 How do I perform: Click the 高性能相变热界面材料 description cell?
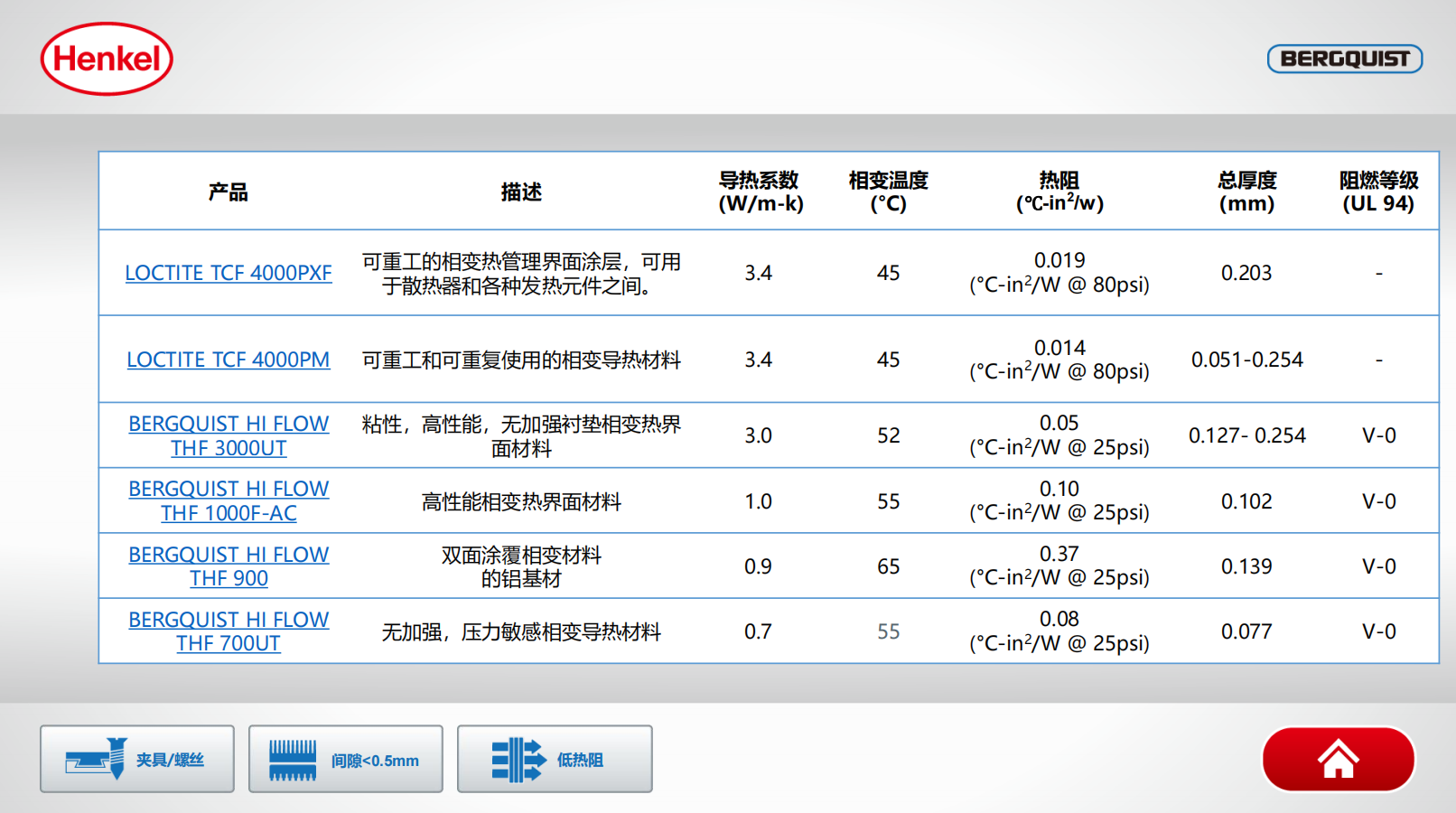coord(521,501)
